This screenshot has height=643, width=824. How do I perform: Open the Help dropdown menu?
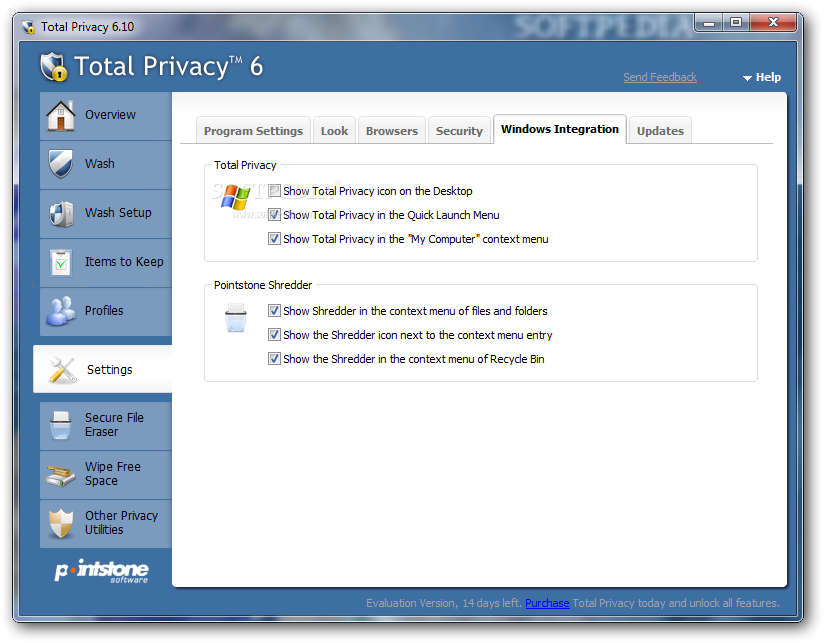pos(762,77)
